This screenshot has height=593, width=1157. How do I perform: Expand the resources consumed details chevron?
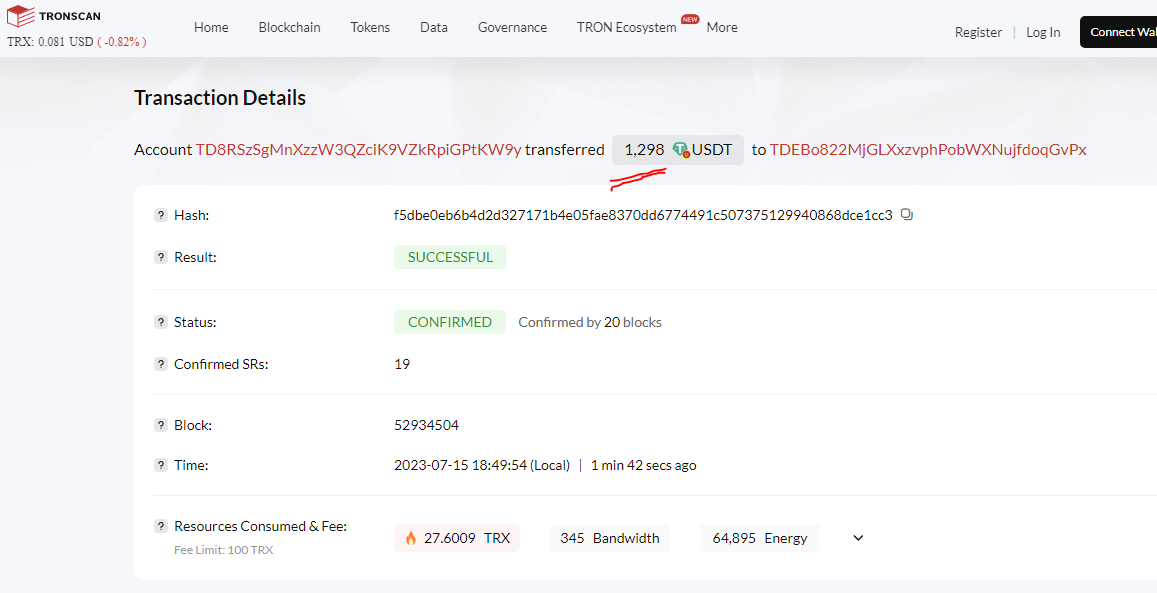tap(858, 538)
